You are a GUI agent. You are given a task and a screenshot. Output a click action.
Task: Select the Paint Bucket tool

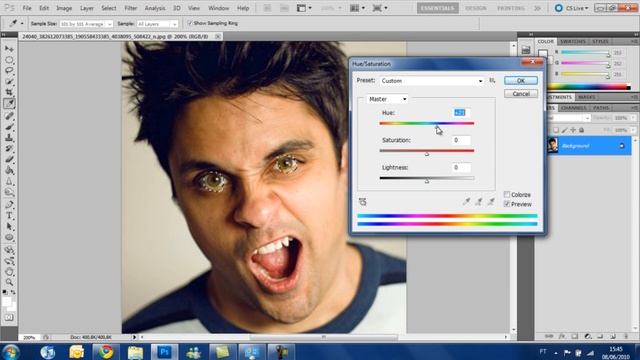[9, 171]
